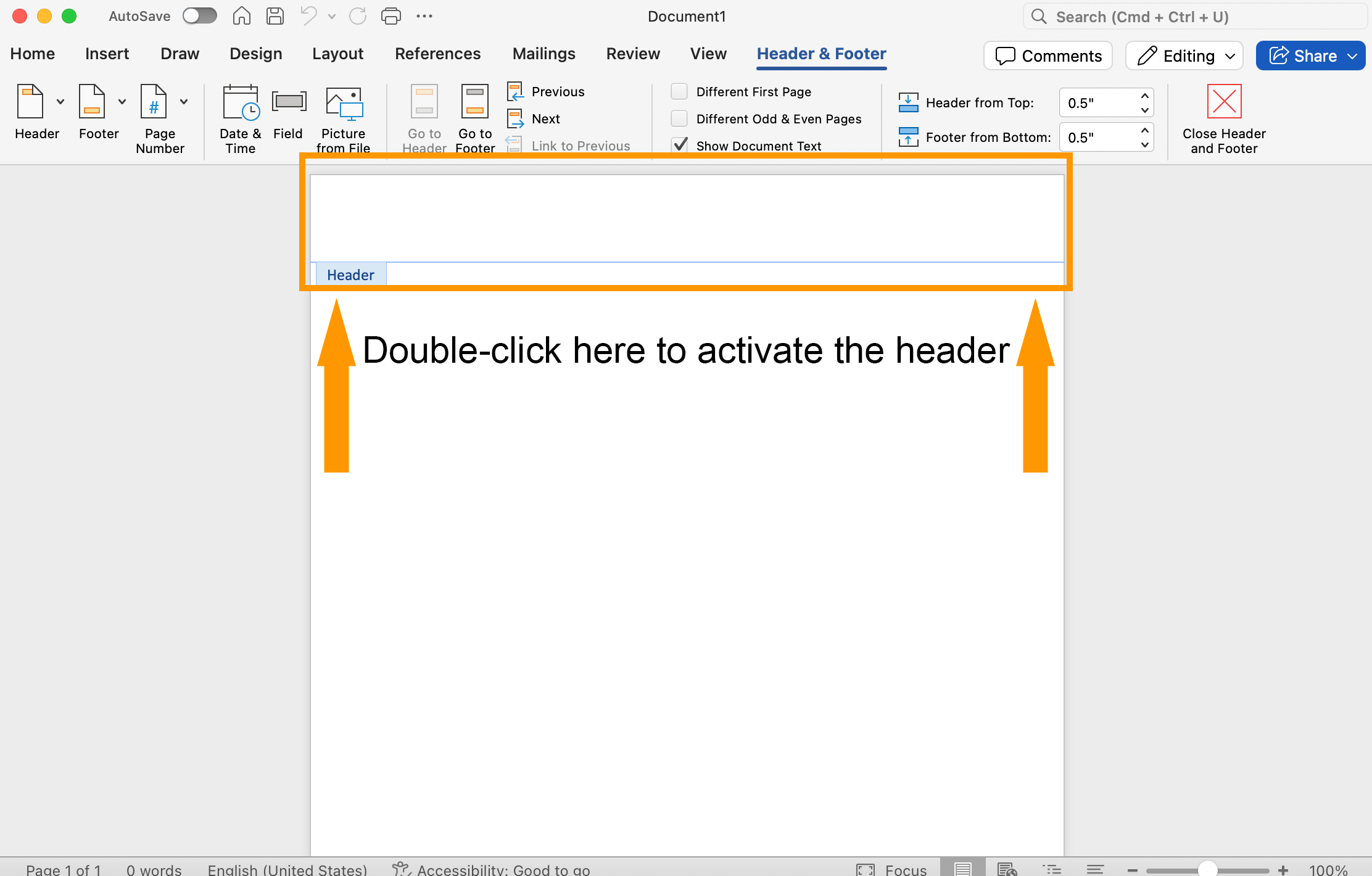
Task: Click the Home icon in the title bar
Action: 242,17
